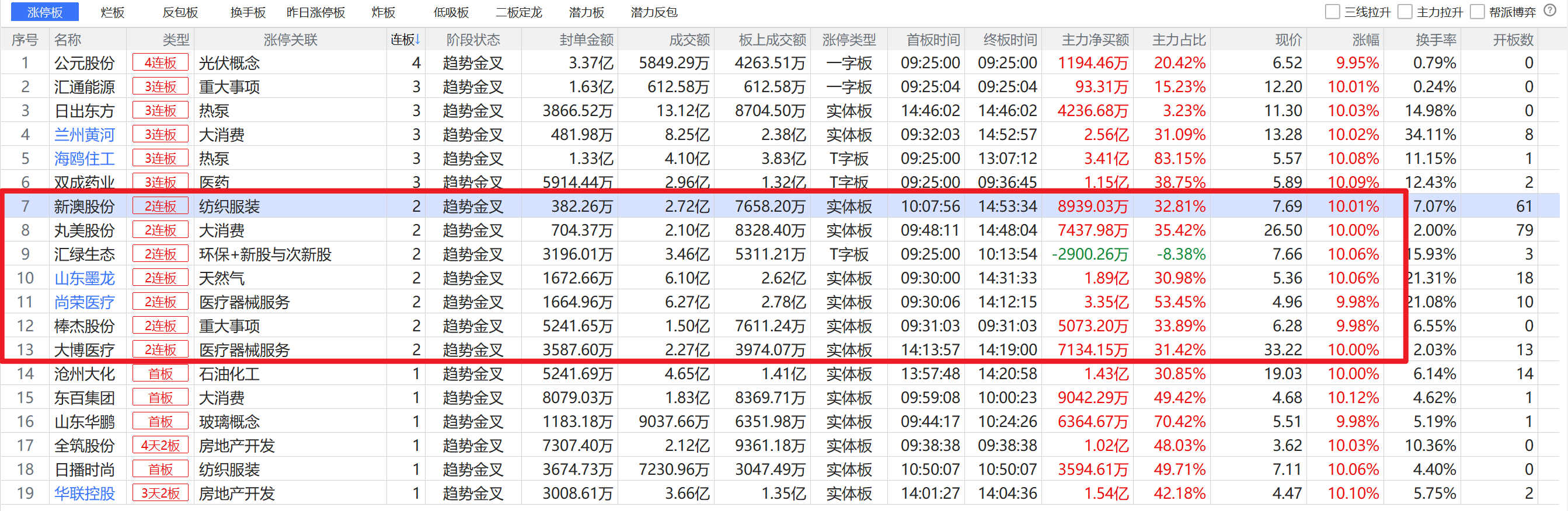Sort by the 涨幅 column header

pos(1366,40)
